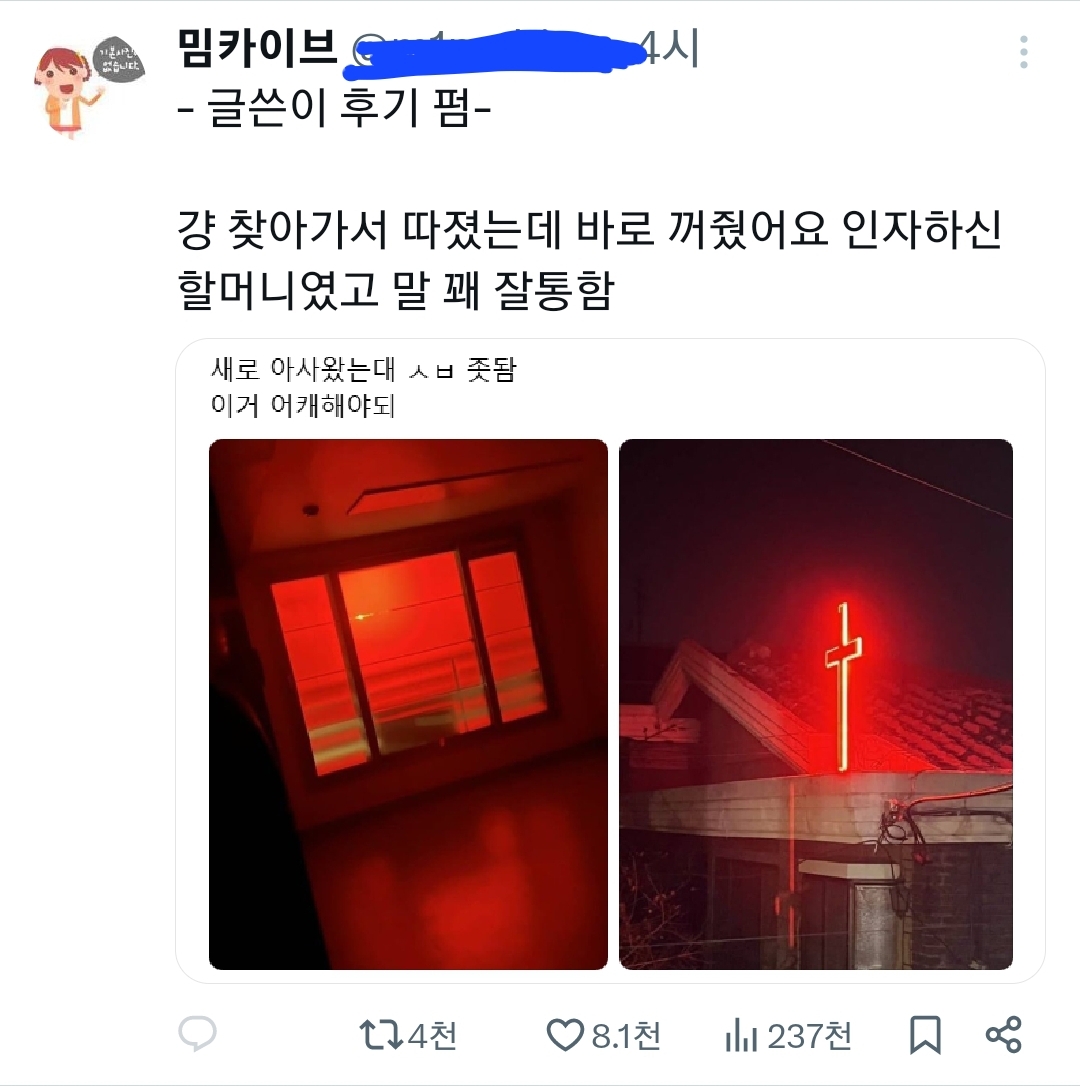Open the three-dot more options menu

pyautogui.click(x=1023, y=51)
